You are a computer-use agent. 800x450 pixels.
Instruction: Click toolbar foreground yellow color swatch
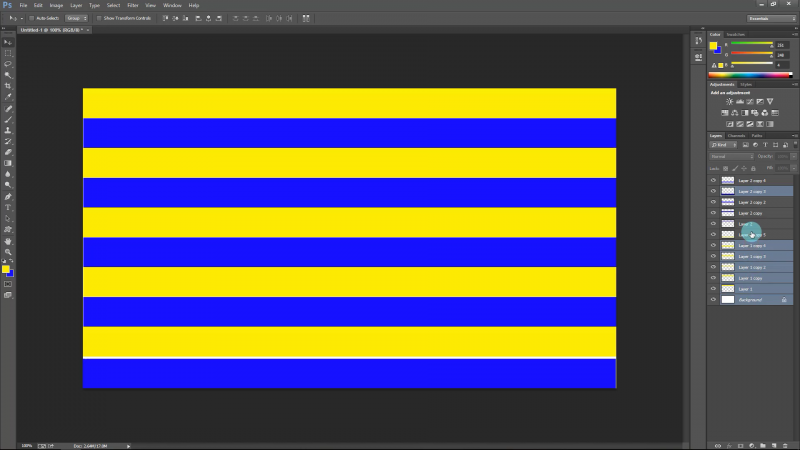pyautogui.click(x=5, y=269)
